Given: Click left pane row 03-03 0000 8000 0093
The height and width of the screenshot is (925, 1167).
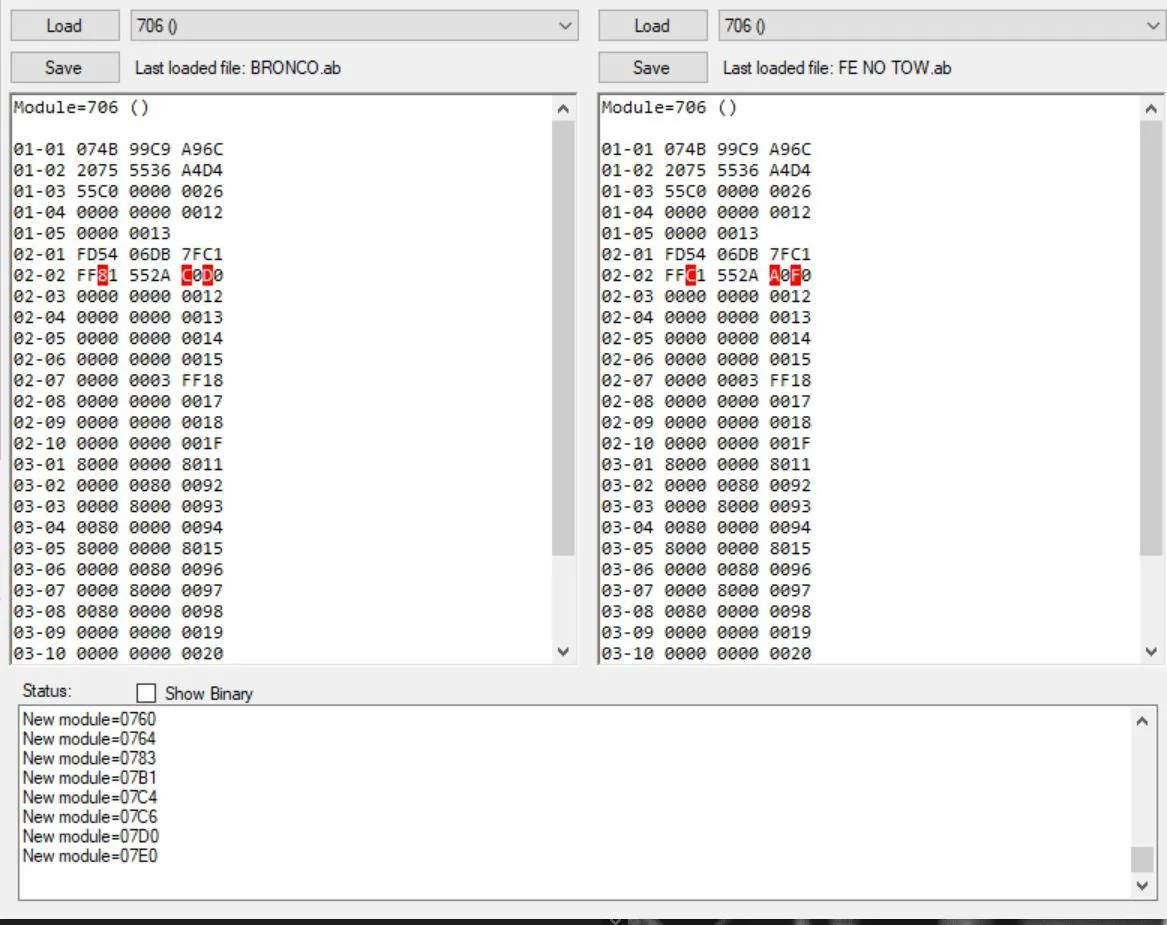Looking at the screenshot, I should pos(118,507).
